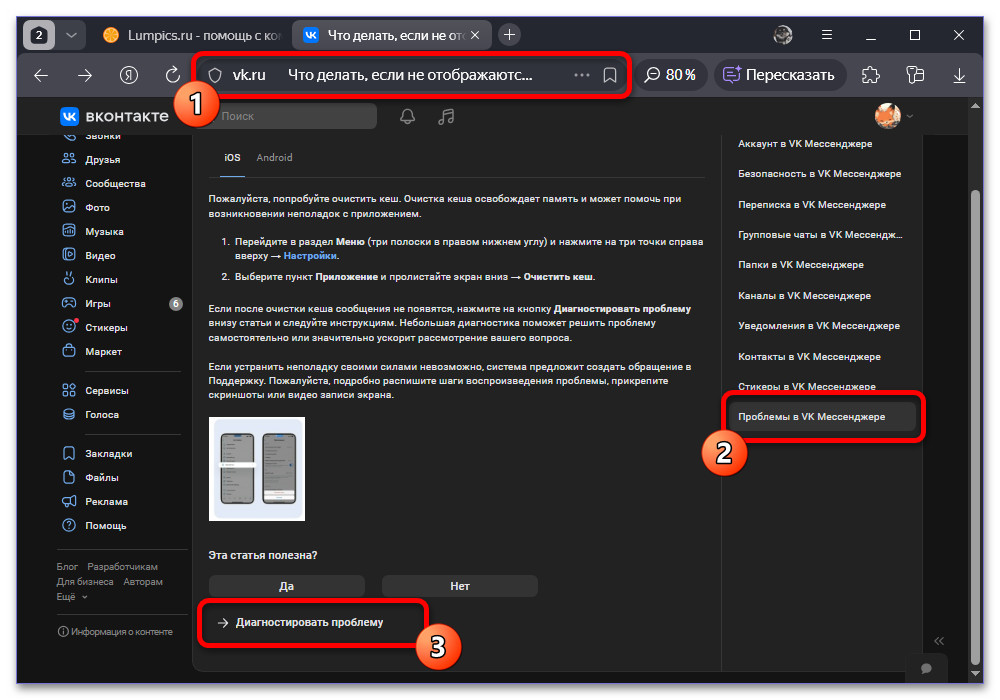Click the browser profile avatar in title bar
This screenshot has width=1000, height=700.
tap(783, 35)
